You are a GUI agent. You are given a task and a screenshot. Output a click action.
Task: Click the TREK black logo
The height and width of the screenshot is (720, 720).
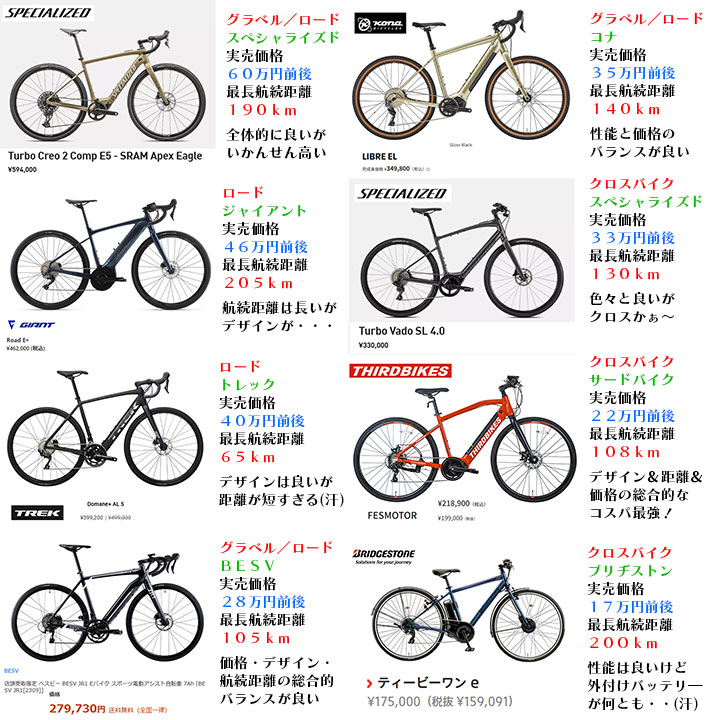37,513
